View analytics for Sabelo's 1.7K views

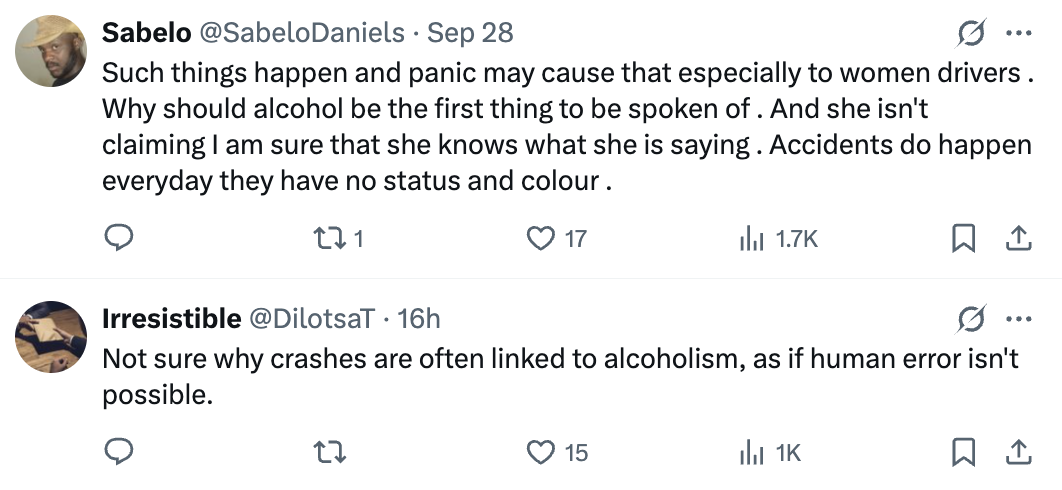pos(751,238)
